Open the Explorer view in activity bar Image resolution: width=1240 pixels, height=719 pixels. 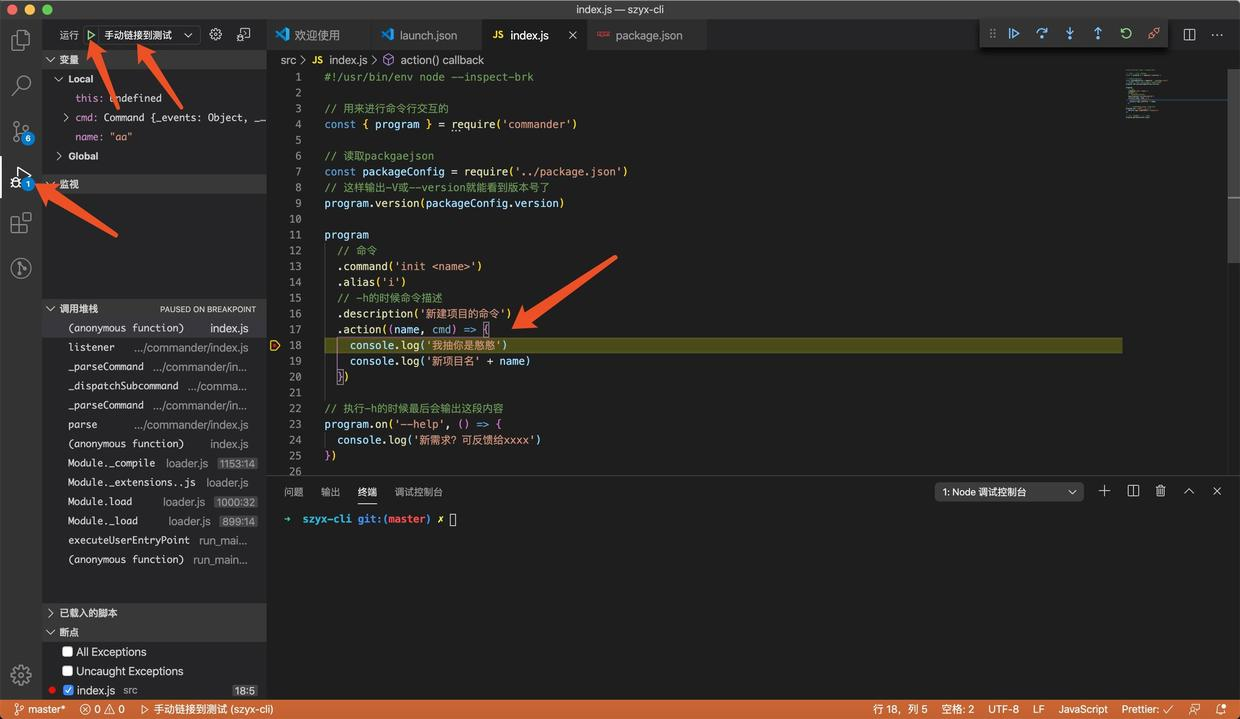20,40
